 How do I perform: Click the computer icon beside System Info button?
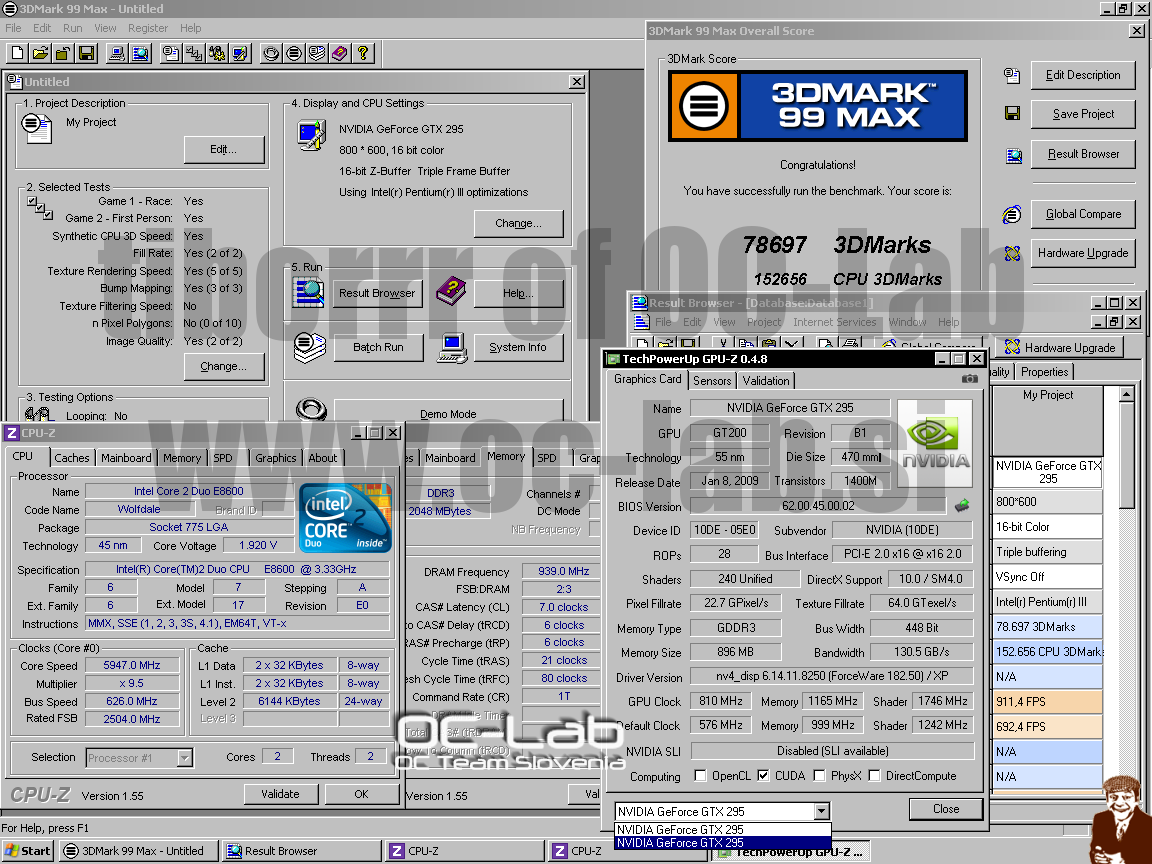453,348
